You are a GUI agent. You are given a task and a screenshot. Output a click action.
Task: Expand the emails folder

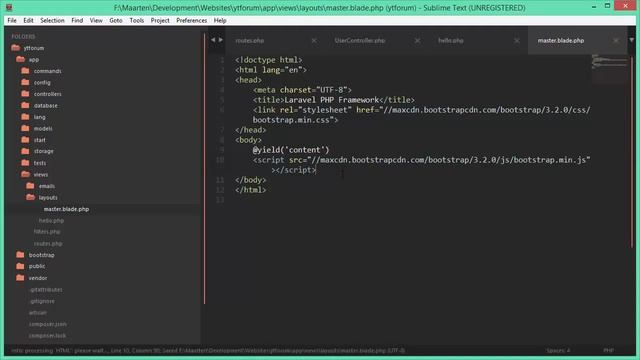tap(30, 186)
